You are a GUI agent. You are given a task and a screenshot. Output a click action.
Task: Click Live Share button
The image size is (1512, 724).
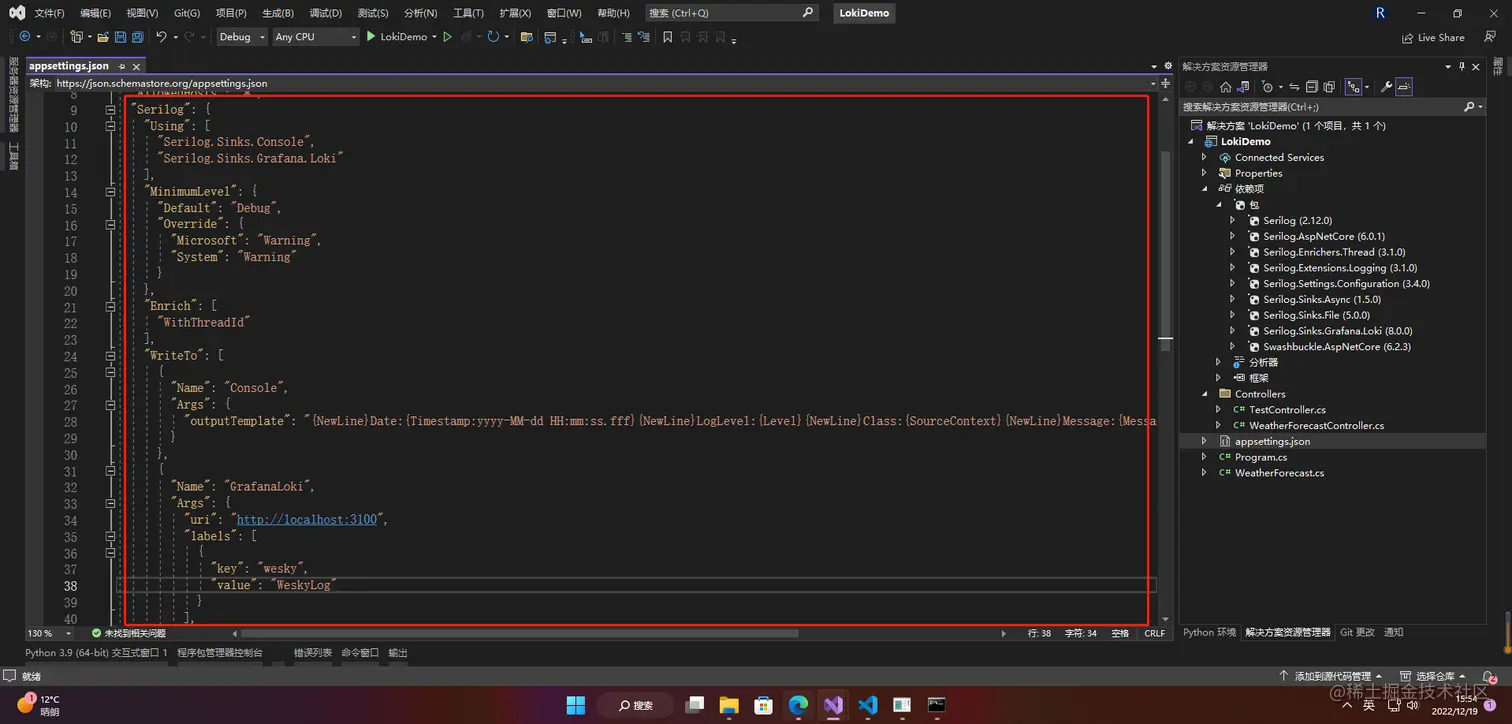point(1433,38)
